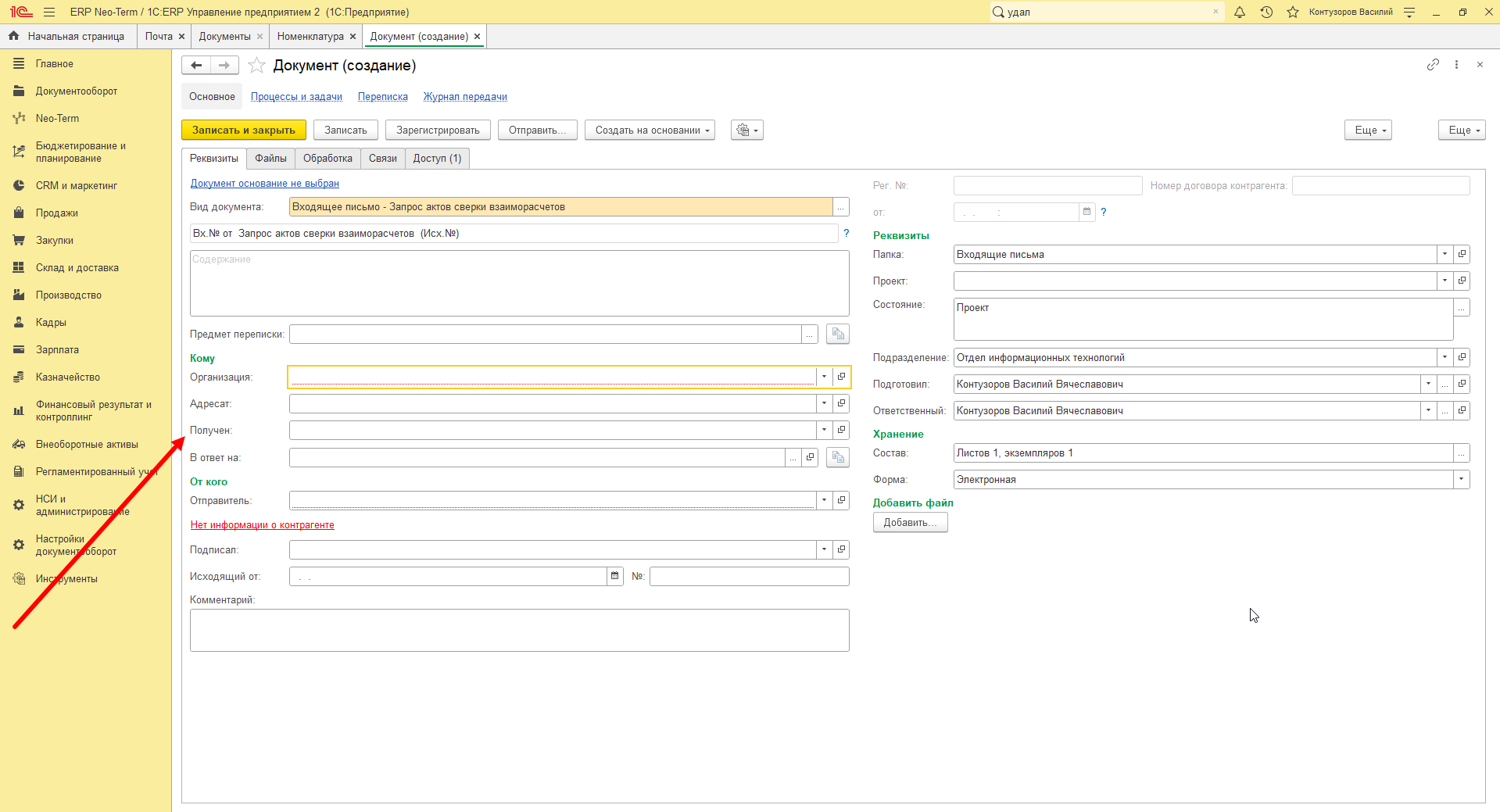Viewport: 1500px width, 812px height.
Task: Add document to favorites star
Action: (x=256, y=66)
